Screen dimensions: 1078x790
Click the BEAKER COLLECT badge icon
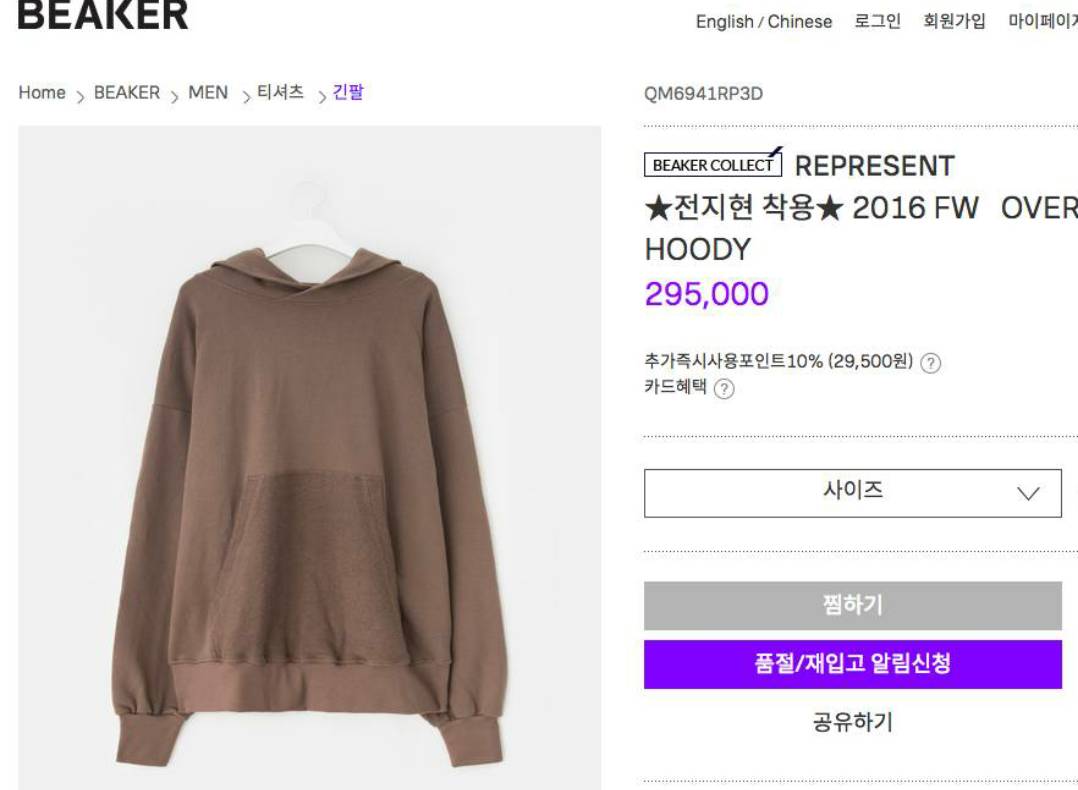(713, 164)
